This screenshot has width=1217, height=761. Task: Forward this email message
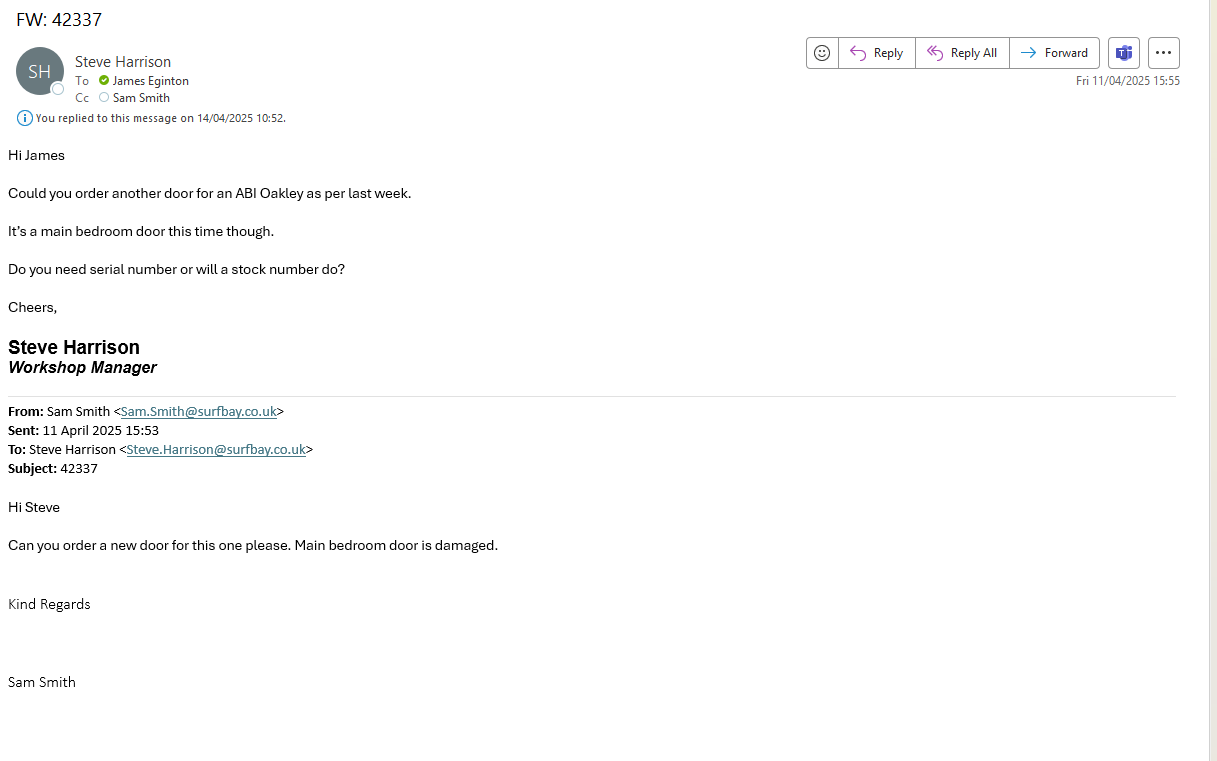point(1054,53)
